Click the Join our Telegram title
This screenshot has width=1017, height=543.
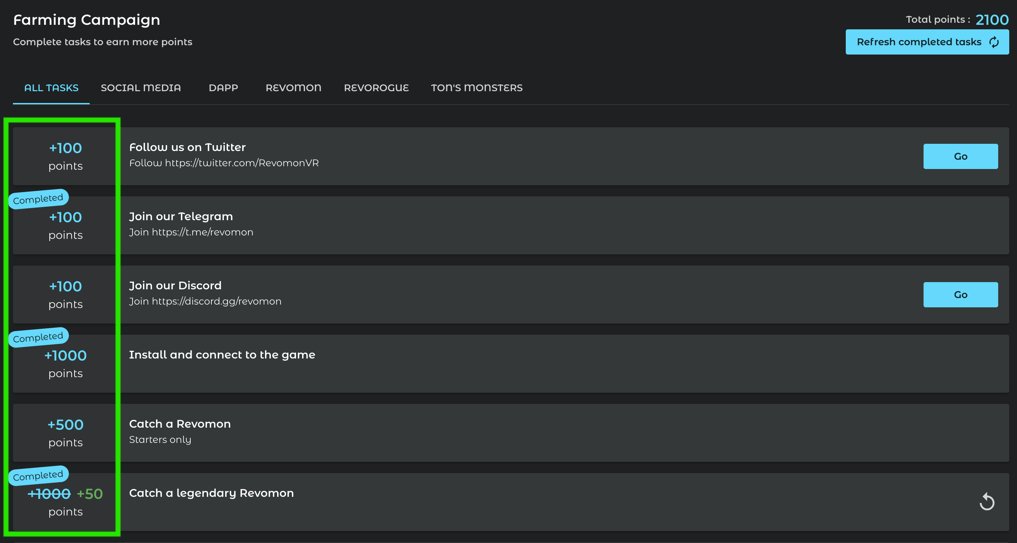pos(181,217)
